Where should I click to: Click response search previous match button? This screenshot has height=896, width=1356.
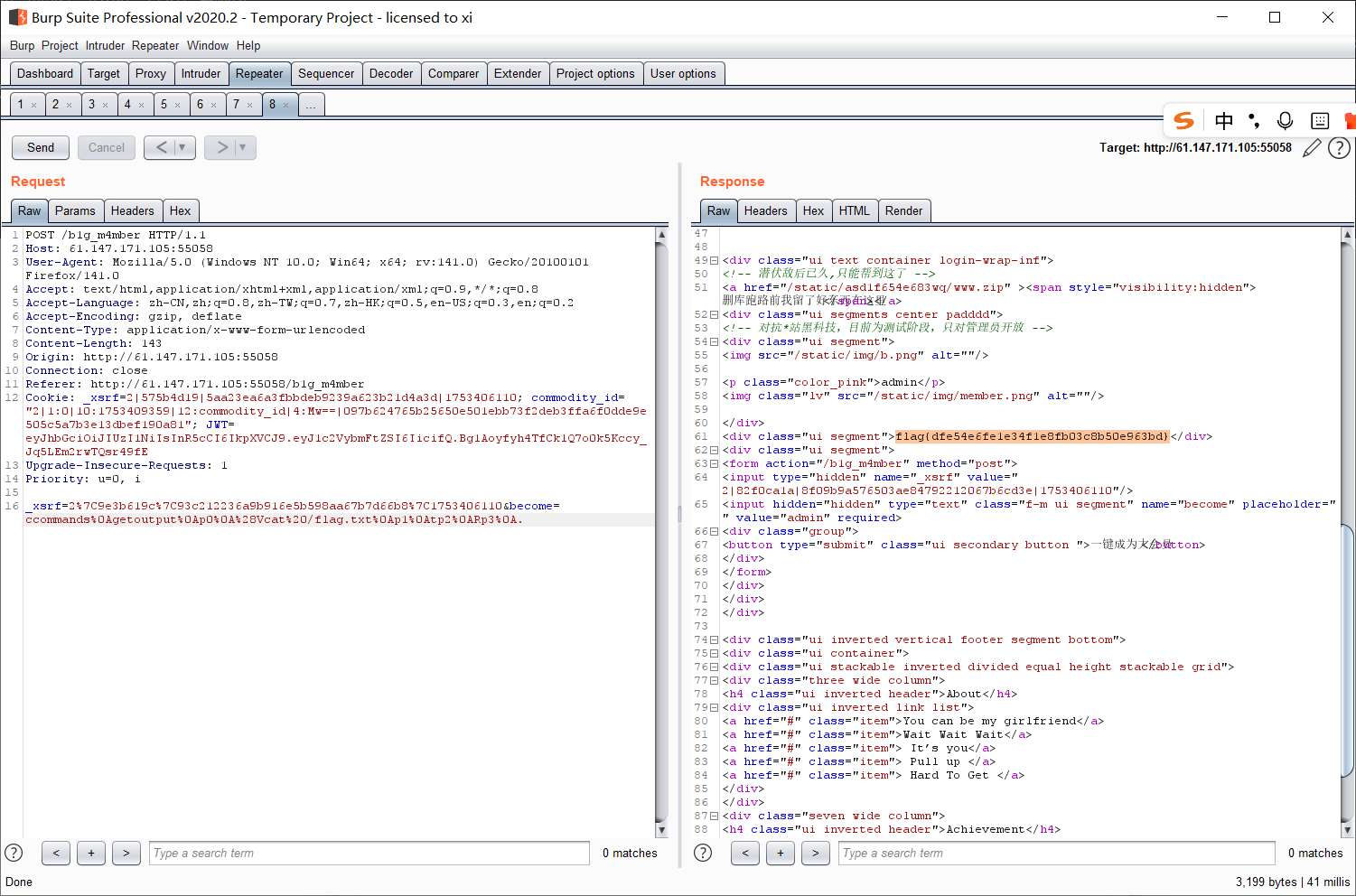pyautogui.click(x=745, y=853)
